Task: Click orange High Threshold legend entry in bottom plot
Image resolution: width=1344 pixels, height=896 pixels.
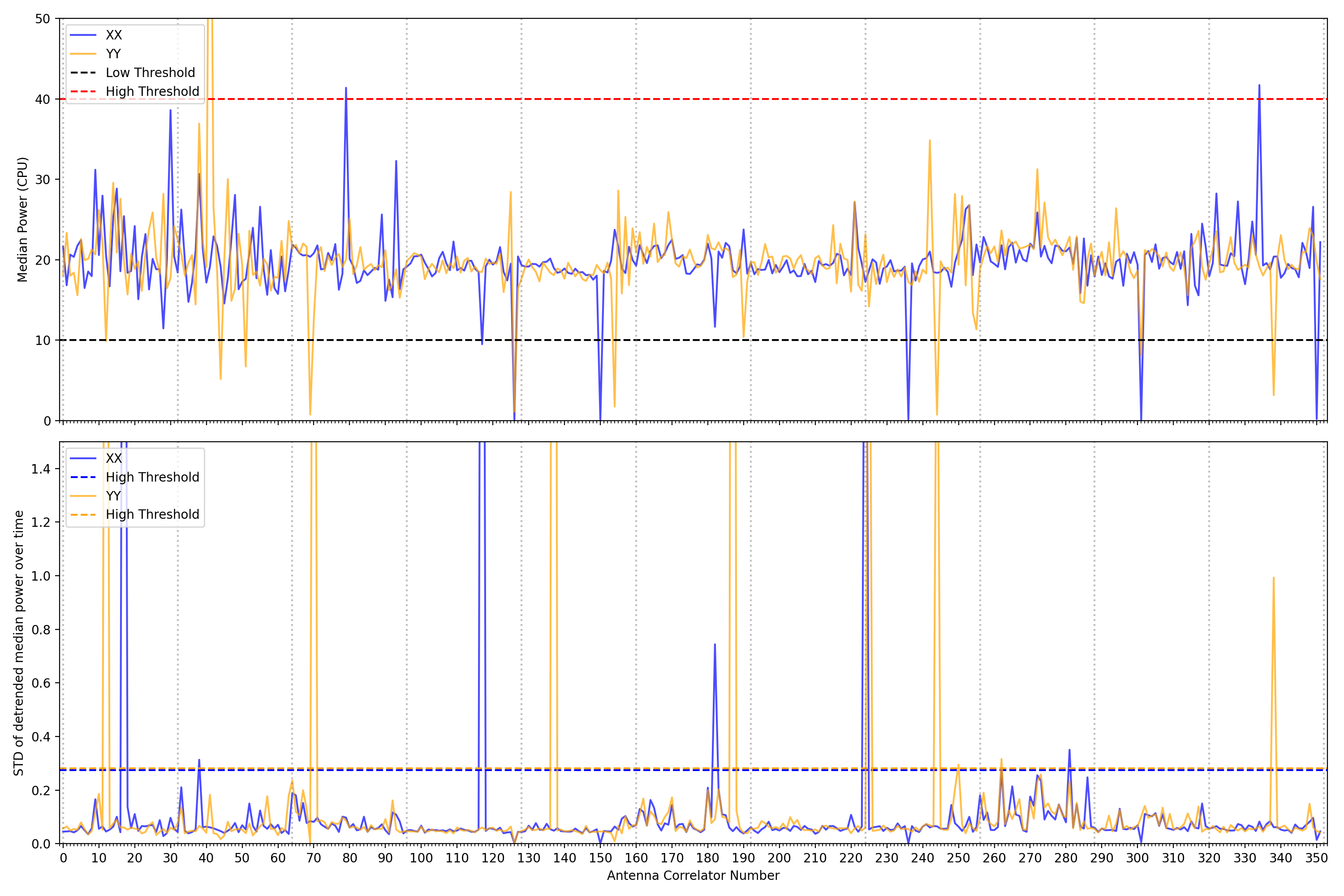Action: point(152,514)
